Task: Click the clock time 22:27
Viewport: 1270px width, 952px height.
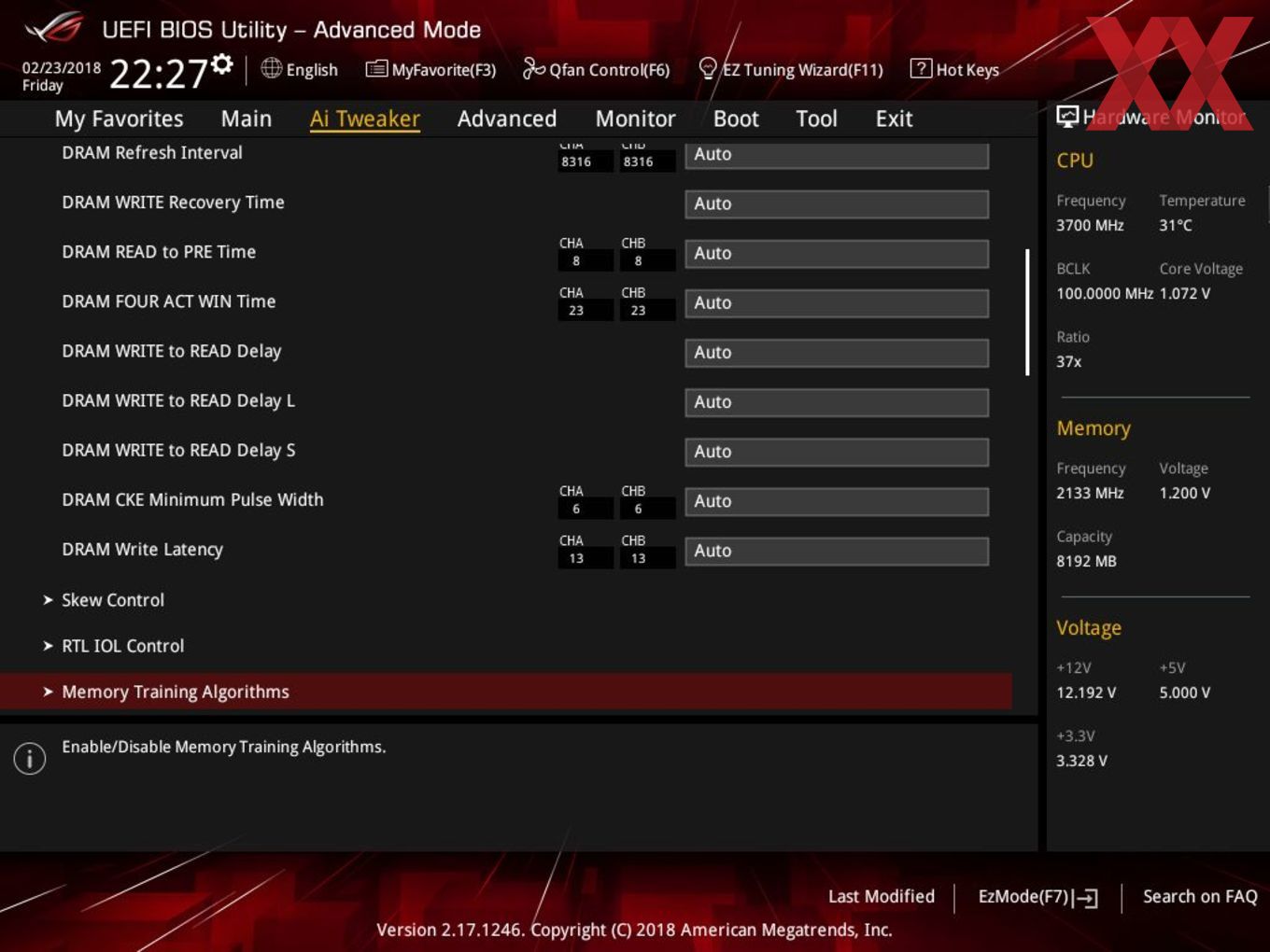Action: pyautogui.click(x=158, y=73)
